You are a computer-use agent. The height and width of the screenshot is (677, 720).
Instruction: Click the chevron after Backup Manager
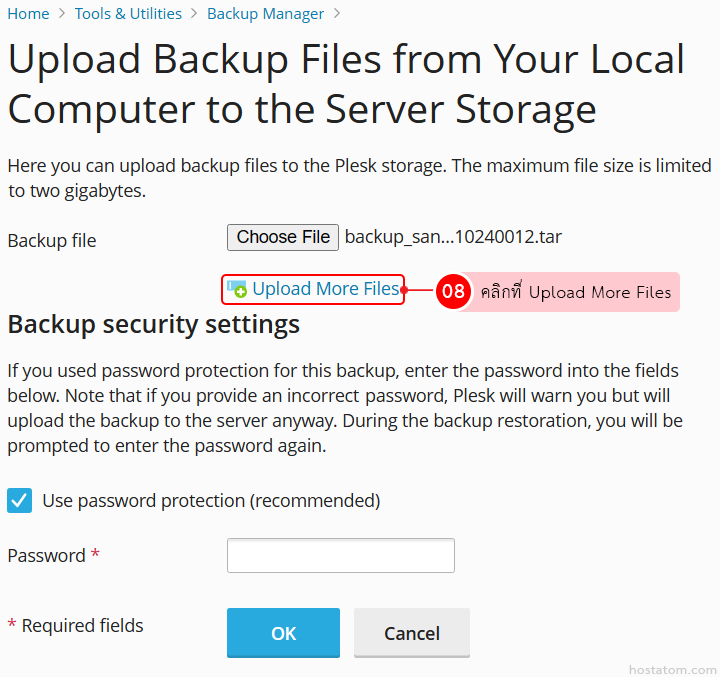[337, 13]
